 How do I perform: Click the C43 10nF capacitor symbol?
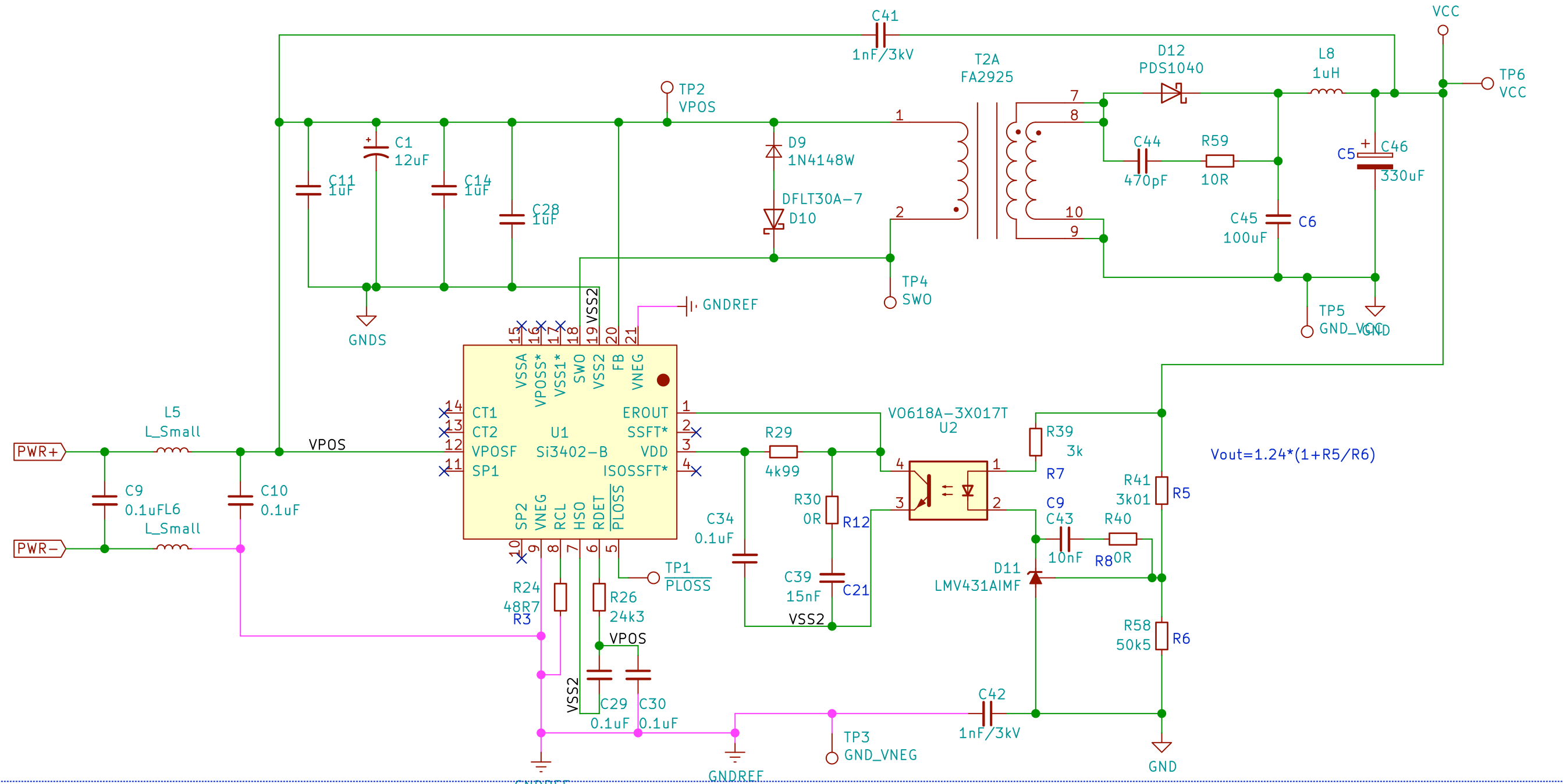tap(1065, 539)
